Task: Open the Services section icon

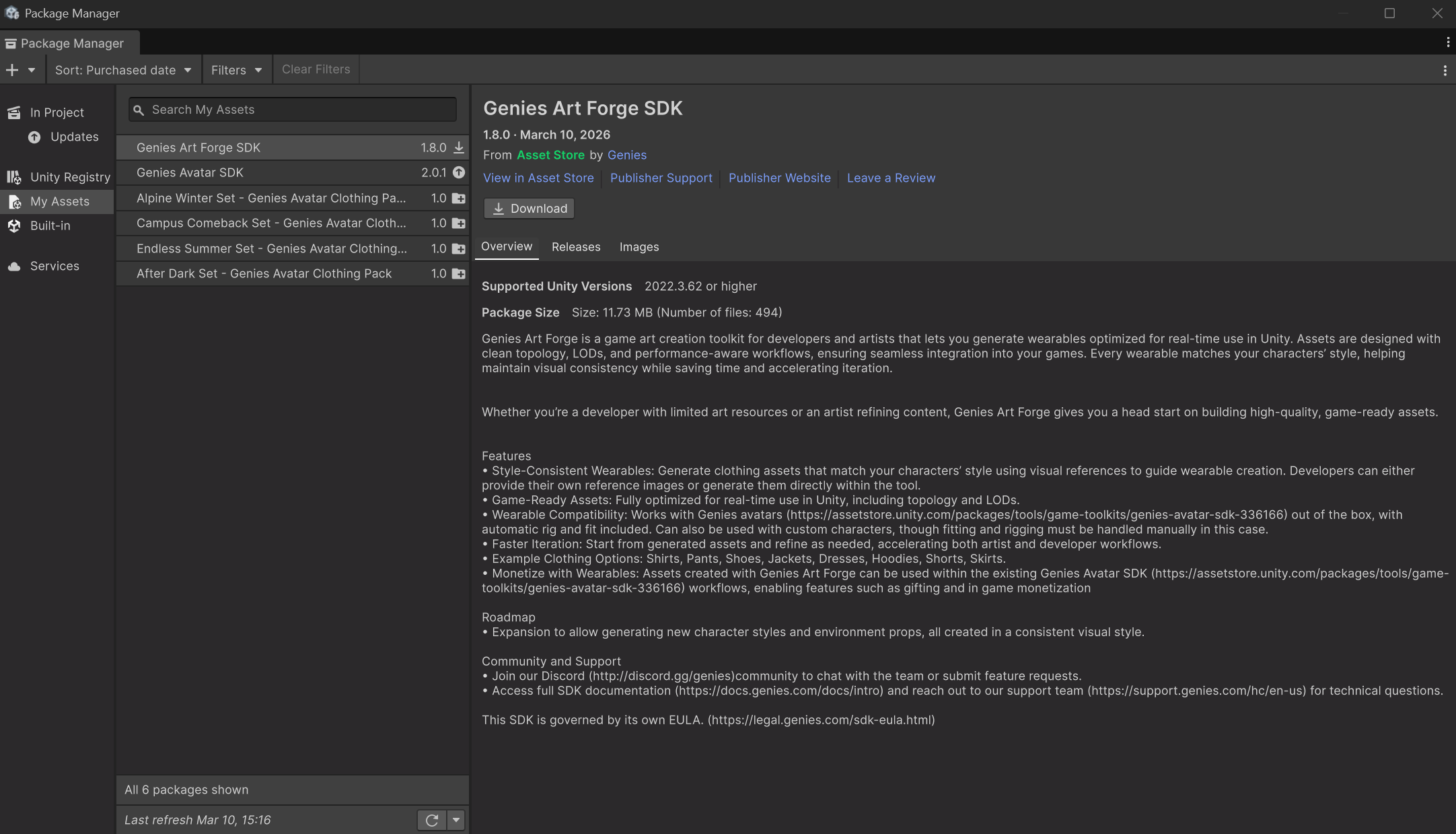Action: coord(14,265)
